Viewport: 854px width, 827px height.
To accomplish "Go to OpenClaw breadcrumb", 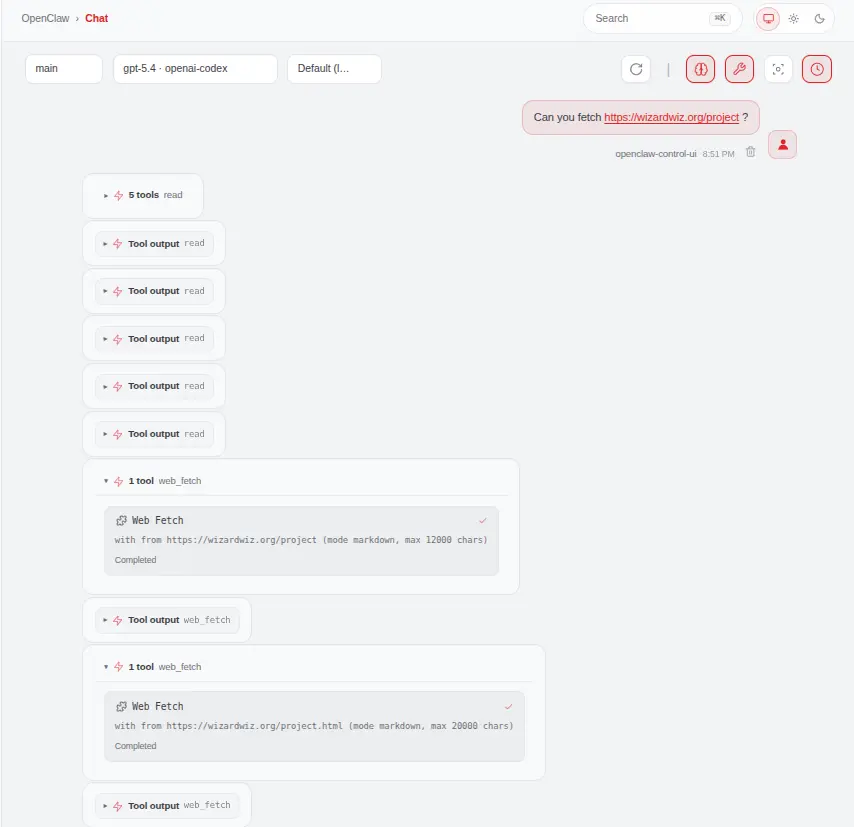I will pos(45,18).
